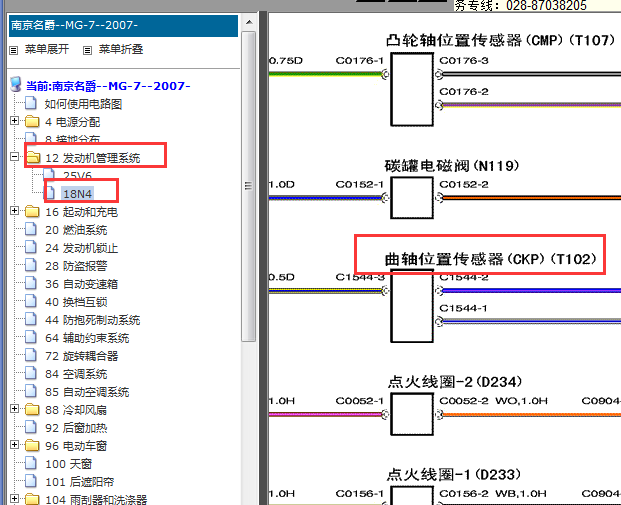Screen dimensions: 621x505
Task: Click 曲轴位置传感器(CKP)(T102) label in diagram
Action: click(x=490, y=259)
